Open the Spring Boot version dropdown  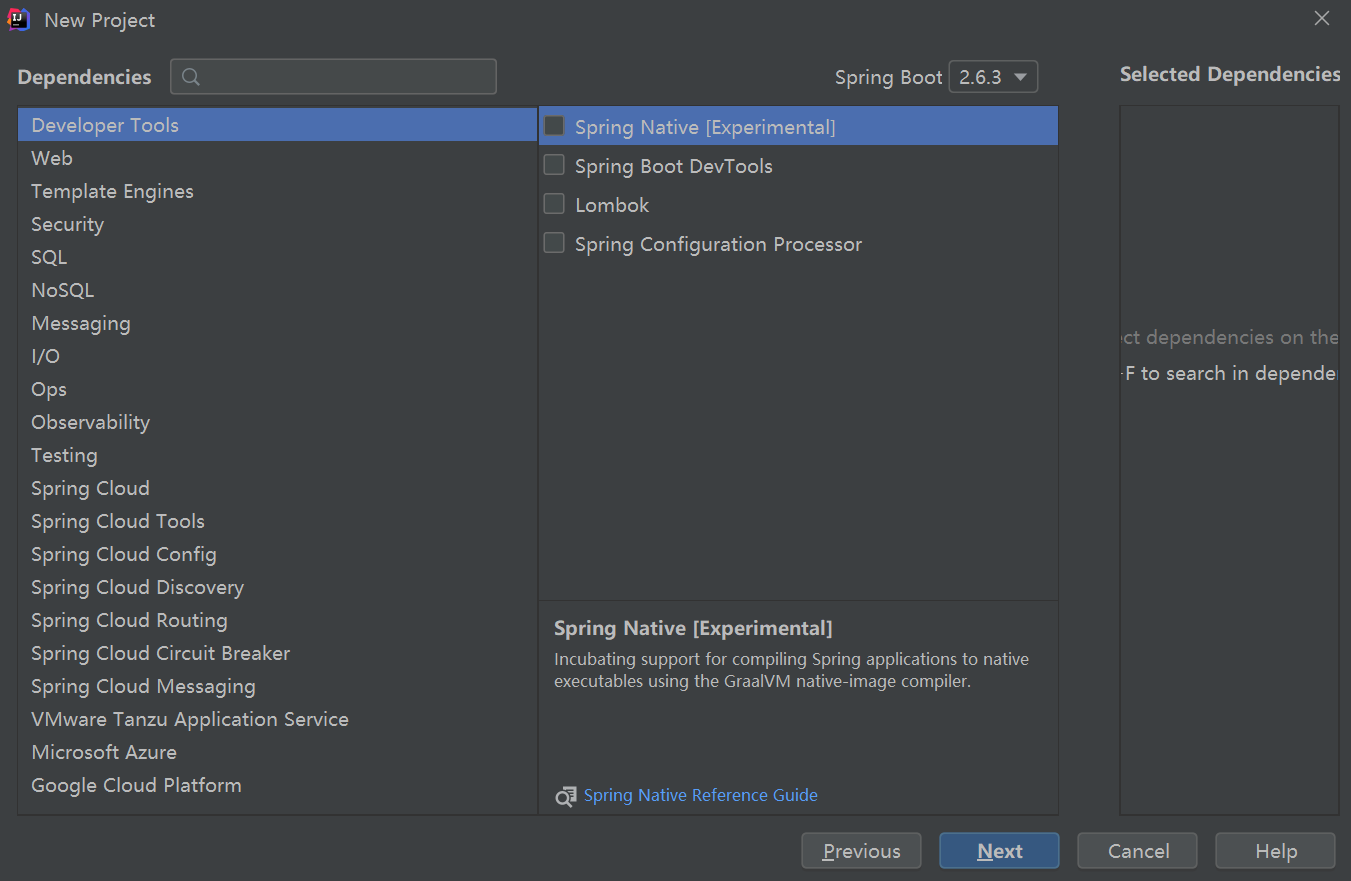[993, 77]
